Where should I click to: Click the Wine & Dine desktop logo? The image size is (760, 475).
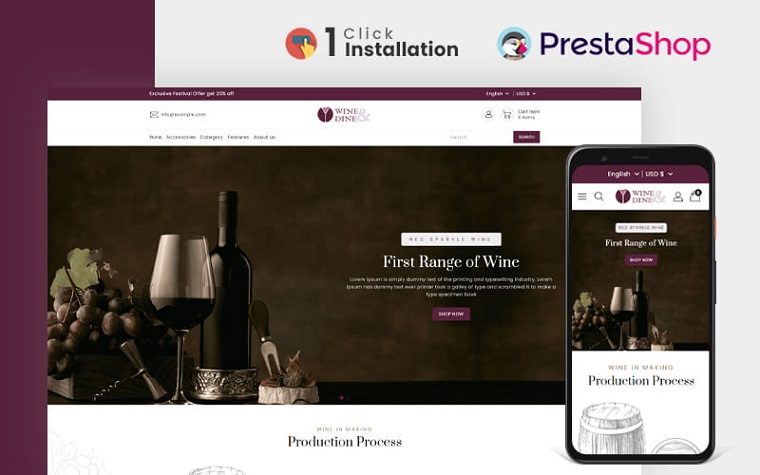pos(344,115)
